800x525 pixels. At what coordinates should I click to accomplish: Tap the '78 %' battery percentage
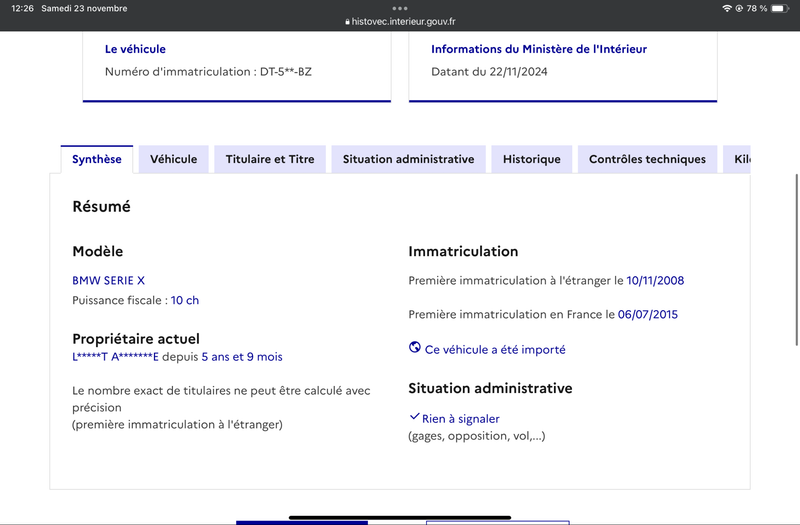click(757, 8)
